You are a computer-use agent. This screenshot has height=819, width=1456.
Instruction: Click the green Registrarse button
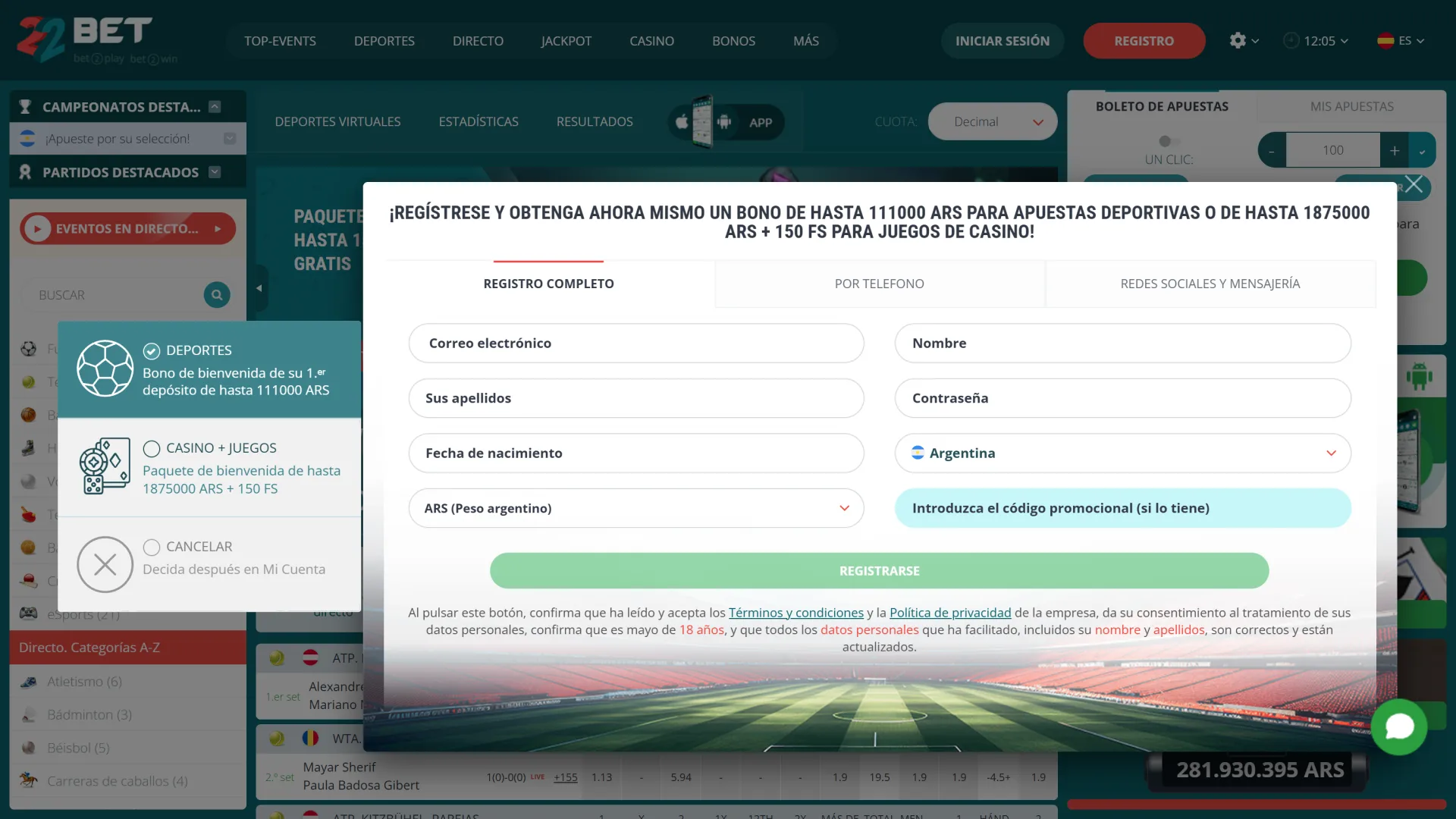point(879,570)
